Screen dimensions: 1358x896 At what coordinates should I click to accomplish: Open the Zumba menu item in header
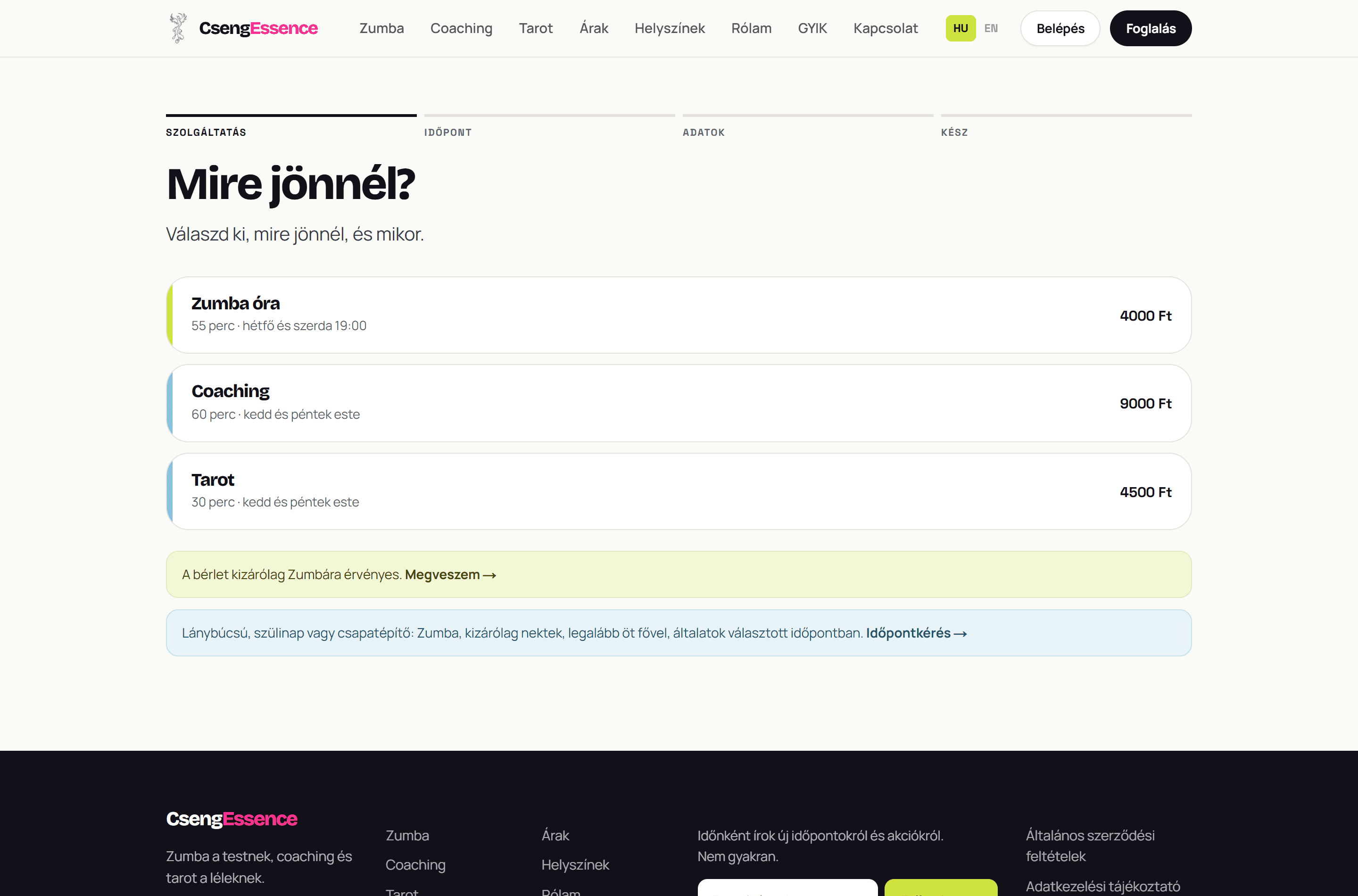click(381, 28)
